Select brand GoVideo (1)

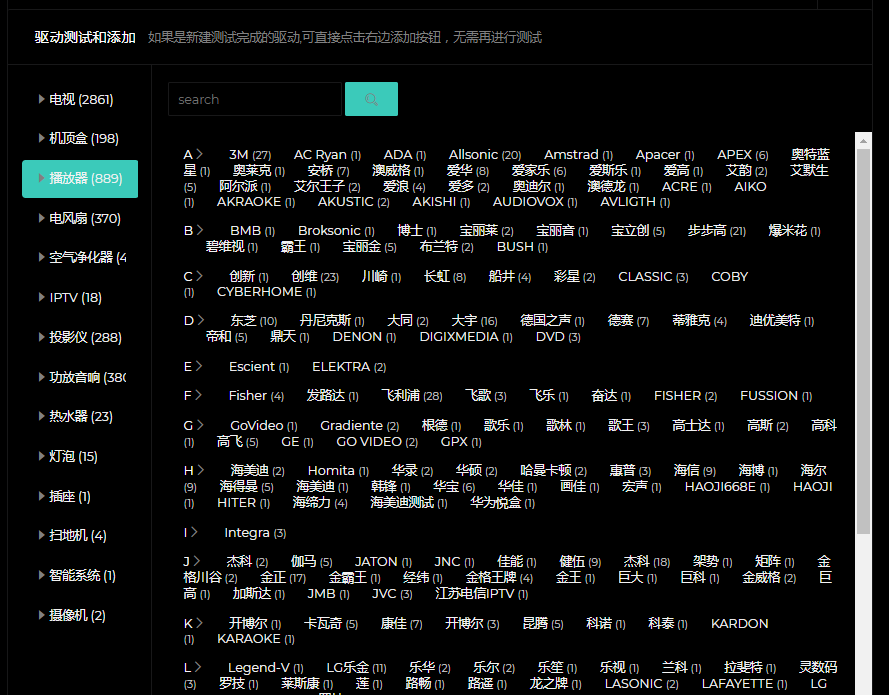point(264,426)
